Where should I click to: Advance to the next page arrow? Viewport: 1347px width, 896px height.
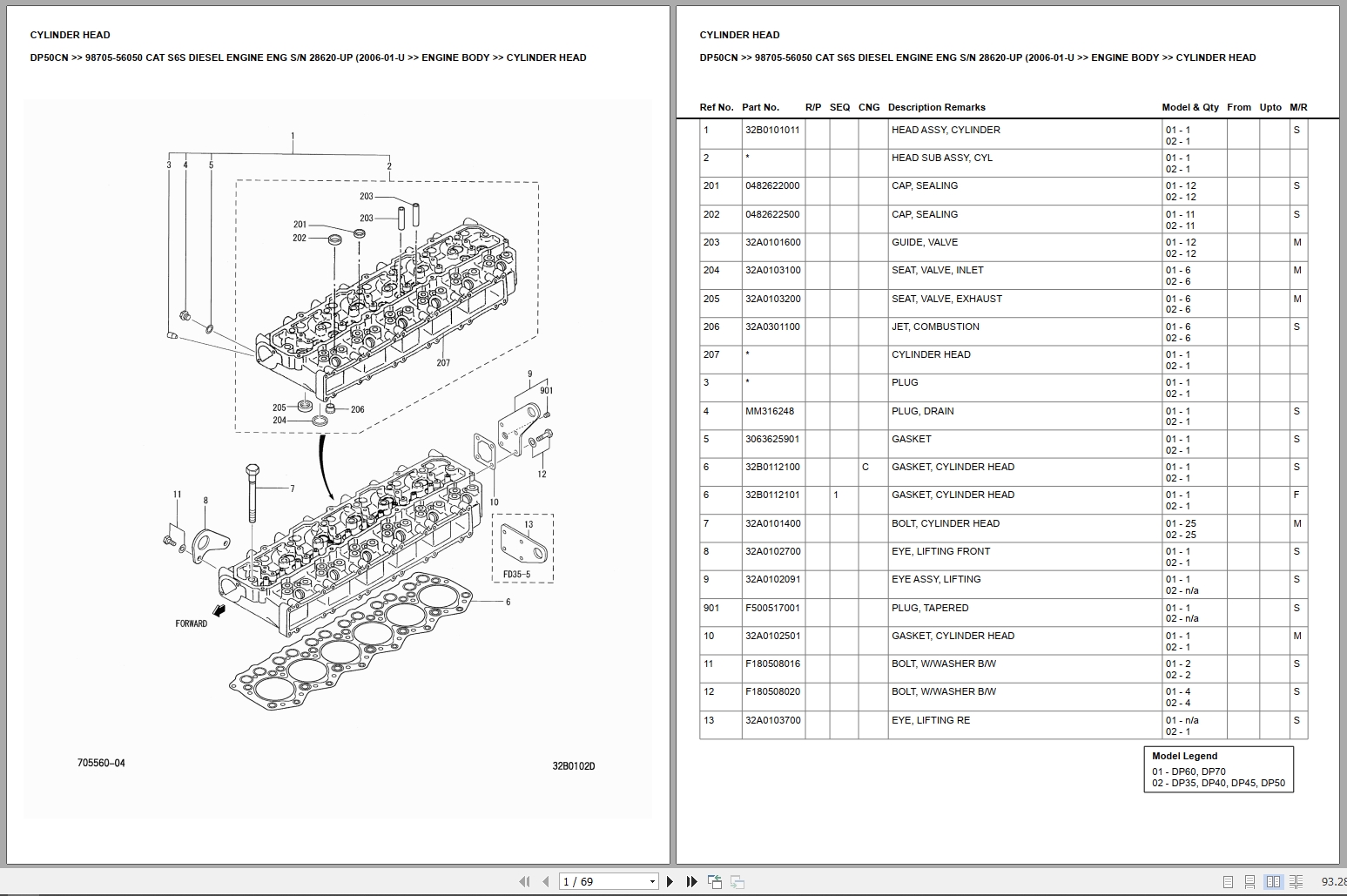[670, 881]
